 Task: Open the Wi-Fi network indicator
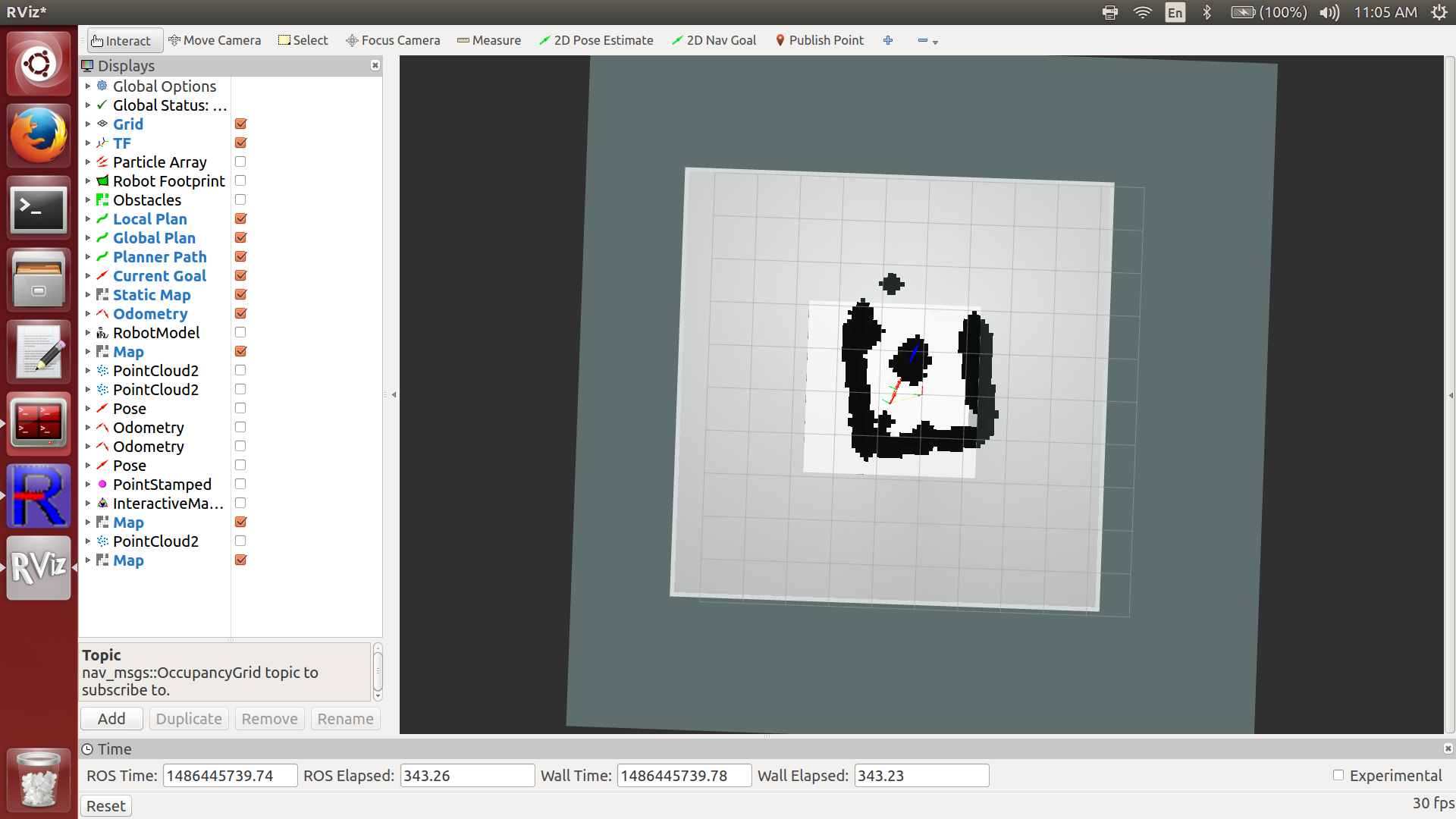click(1143, 12)
